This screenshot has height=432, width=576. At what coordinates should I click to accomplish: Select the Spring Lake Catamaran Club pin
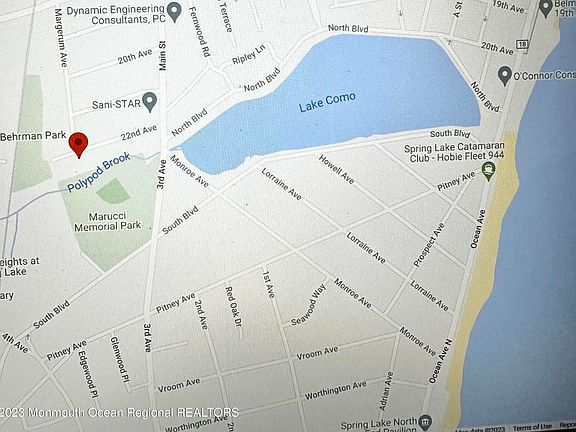pyautogui.click(x=488, y=171)
